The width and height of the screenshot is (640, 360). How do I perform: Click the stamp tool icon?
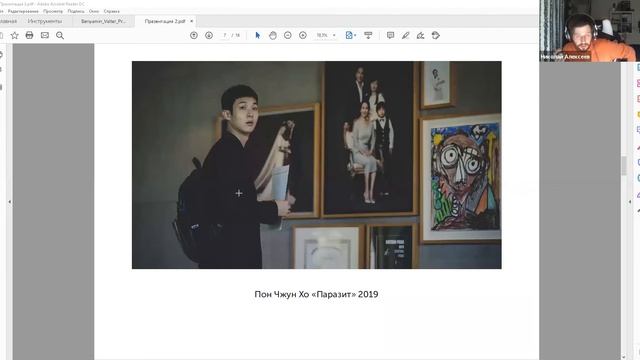[436, 36]
